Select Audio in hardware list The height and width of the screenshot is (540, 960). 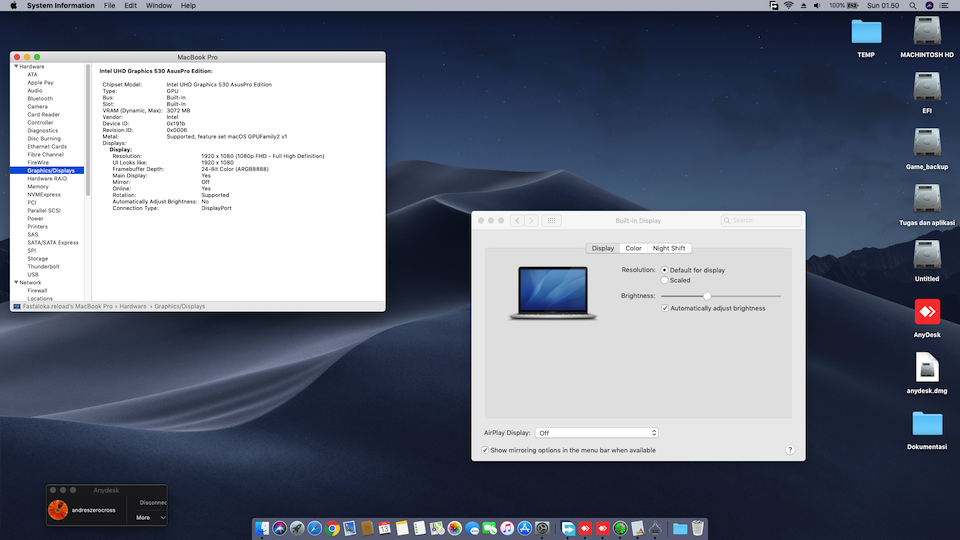pyautogui.click(x=34, y=91)
